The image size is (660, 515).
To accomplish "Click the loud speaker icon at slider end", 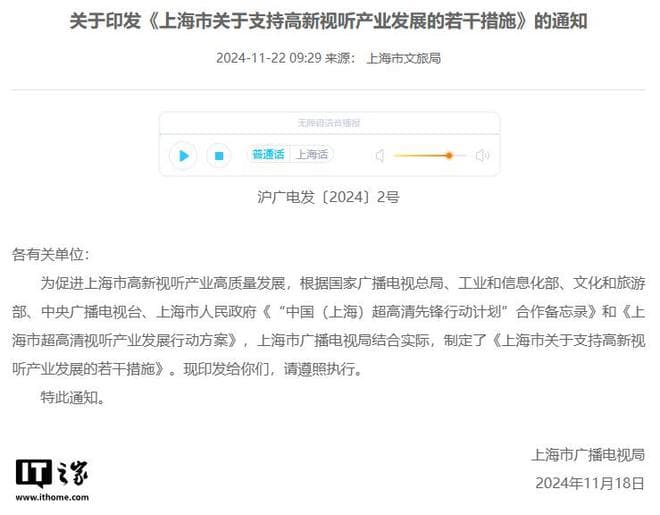I will [482, 156].
